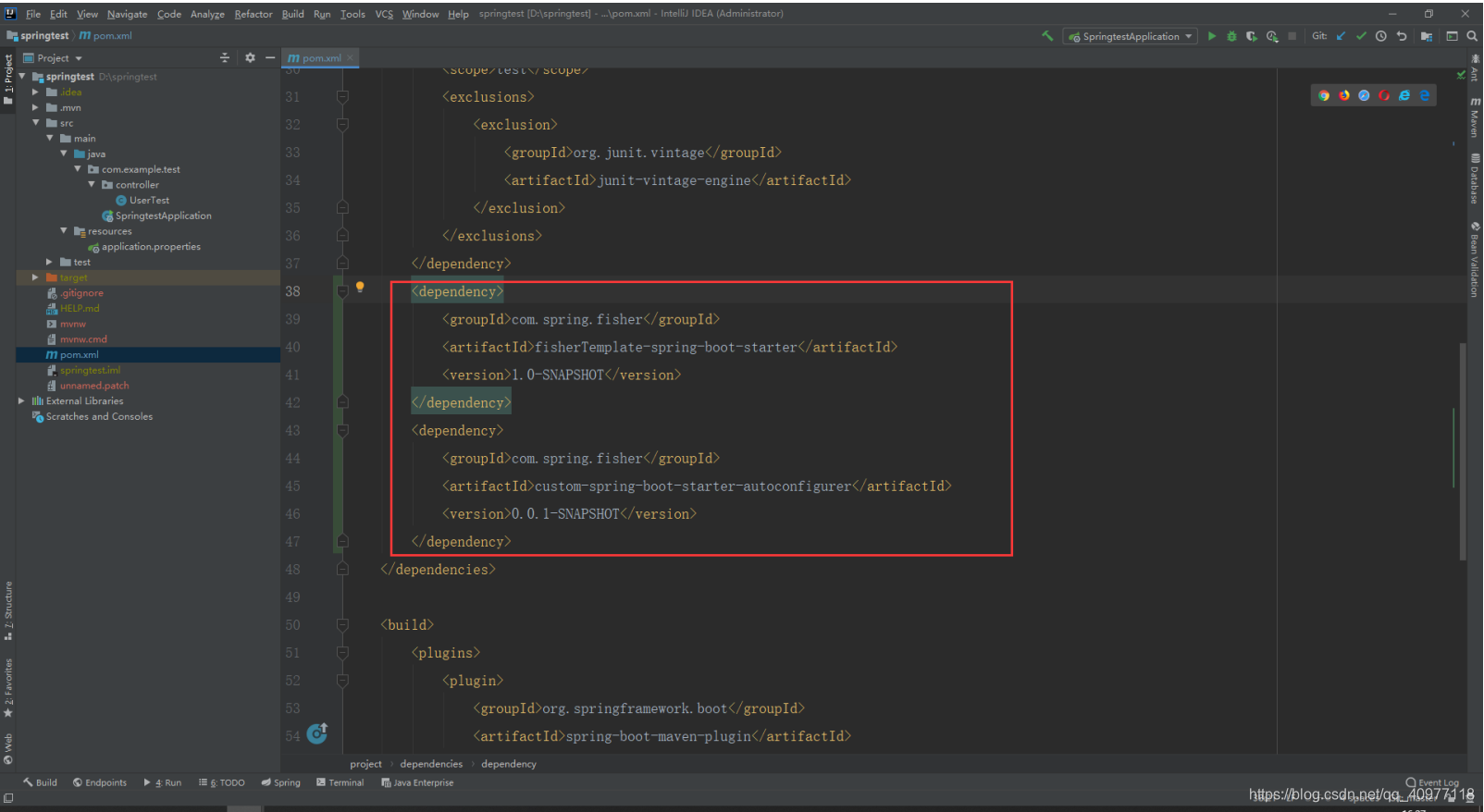Expand the test folder arrow
This screenshot has width=1484, height=812.
click(50, 262)
